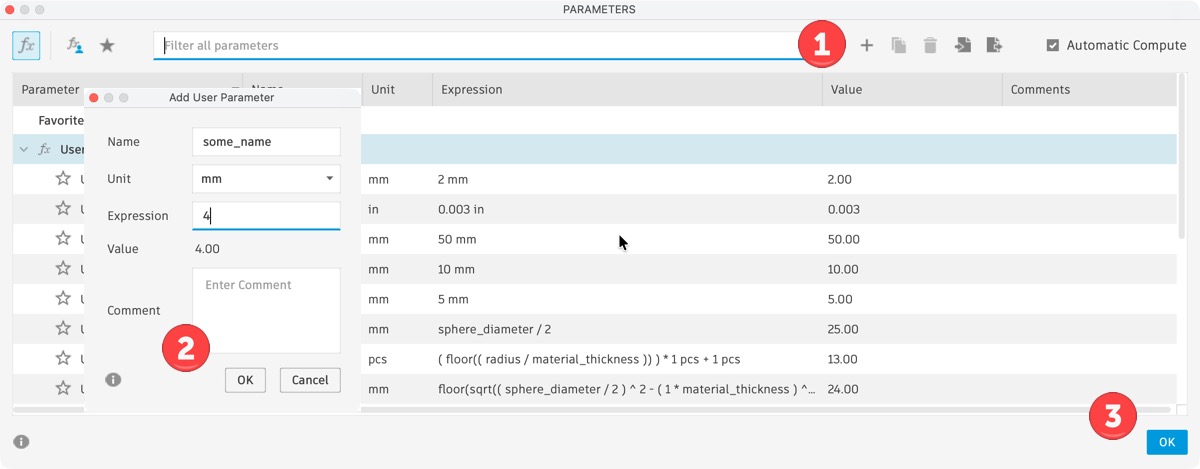The width and height of the screenshot is (1200, 469).
Task: Filter by user parameters icon
Action: [75, 46]
